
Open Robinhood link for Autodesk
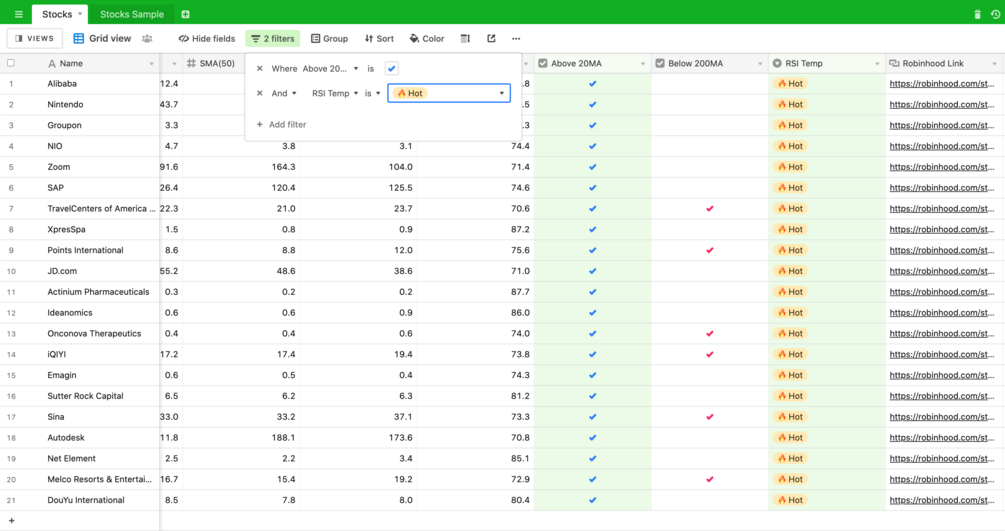click(x=942, y=437)
